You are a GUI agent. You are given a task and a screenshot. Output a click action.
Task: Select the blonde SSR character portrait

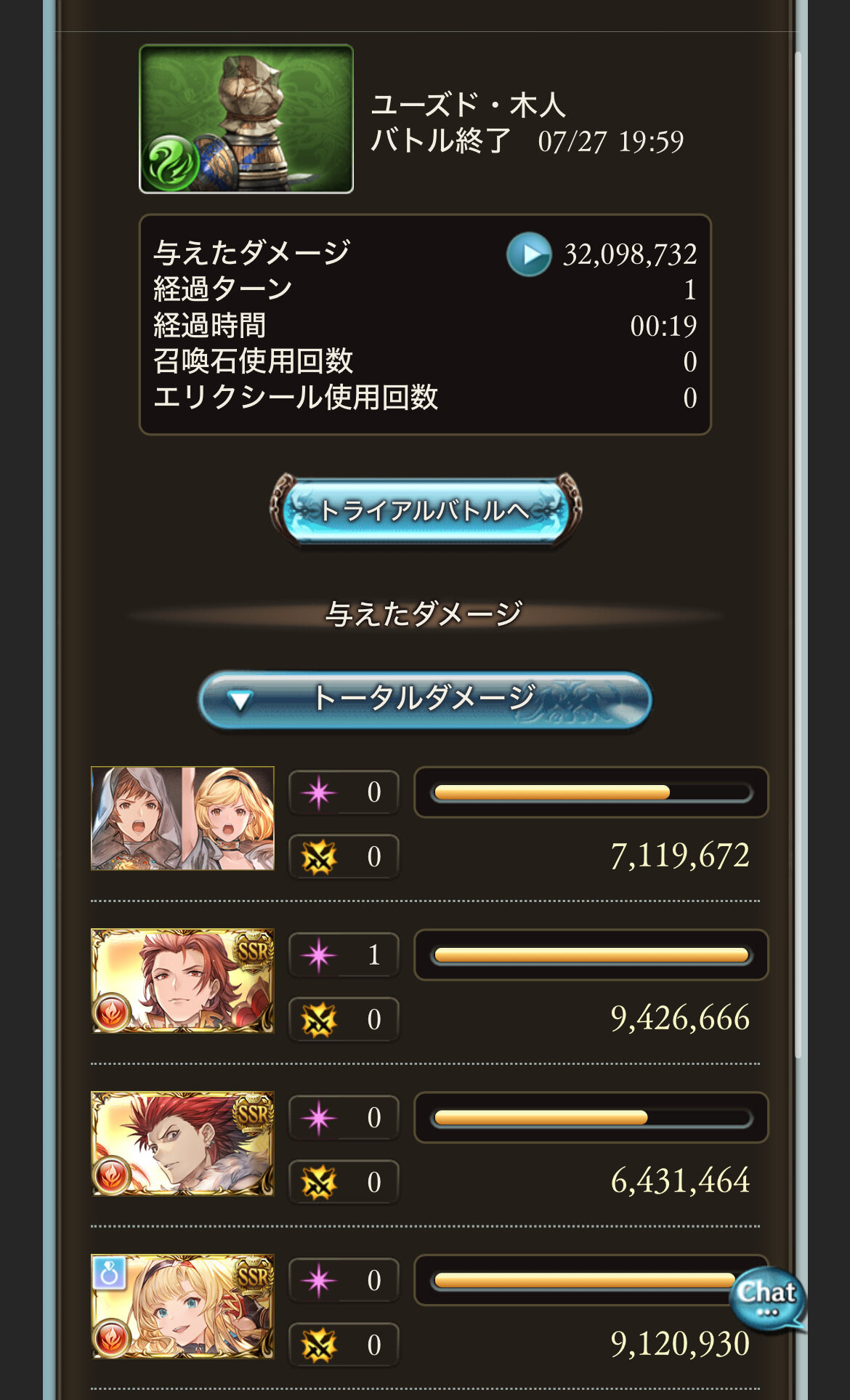(182, 1306)
